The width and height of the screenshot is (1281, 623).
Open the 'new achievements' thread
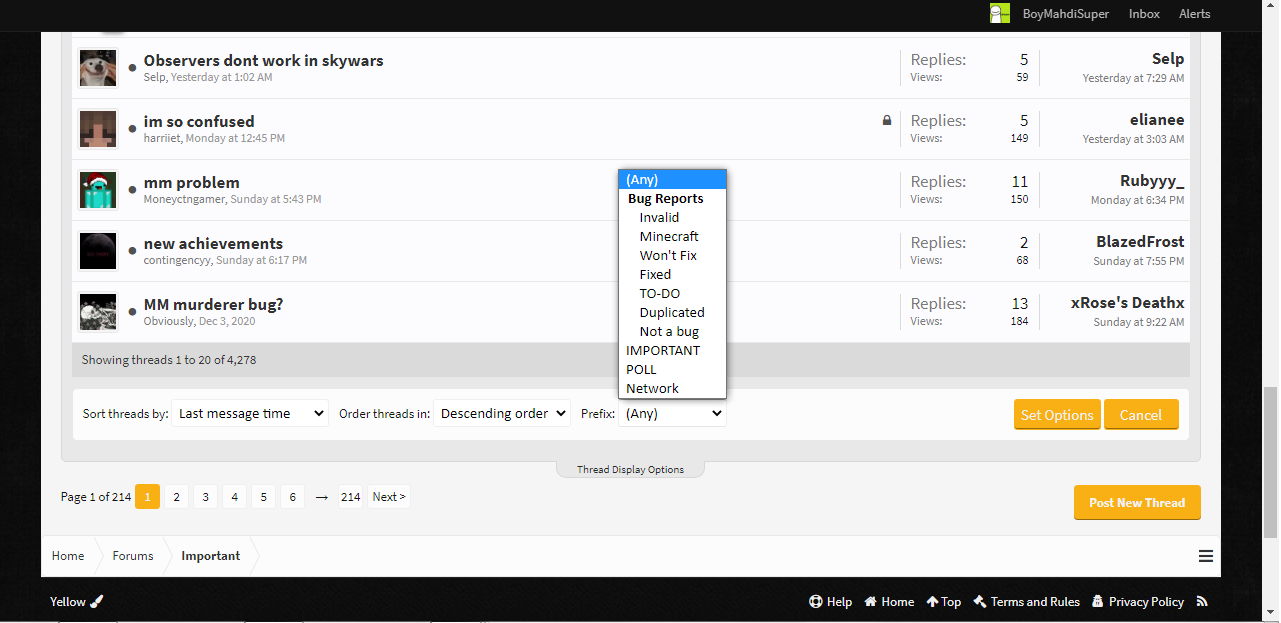pos(213,243)
